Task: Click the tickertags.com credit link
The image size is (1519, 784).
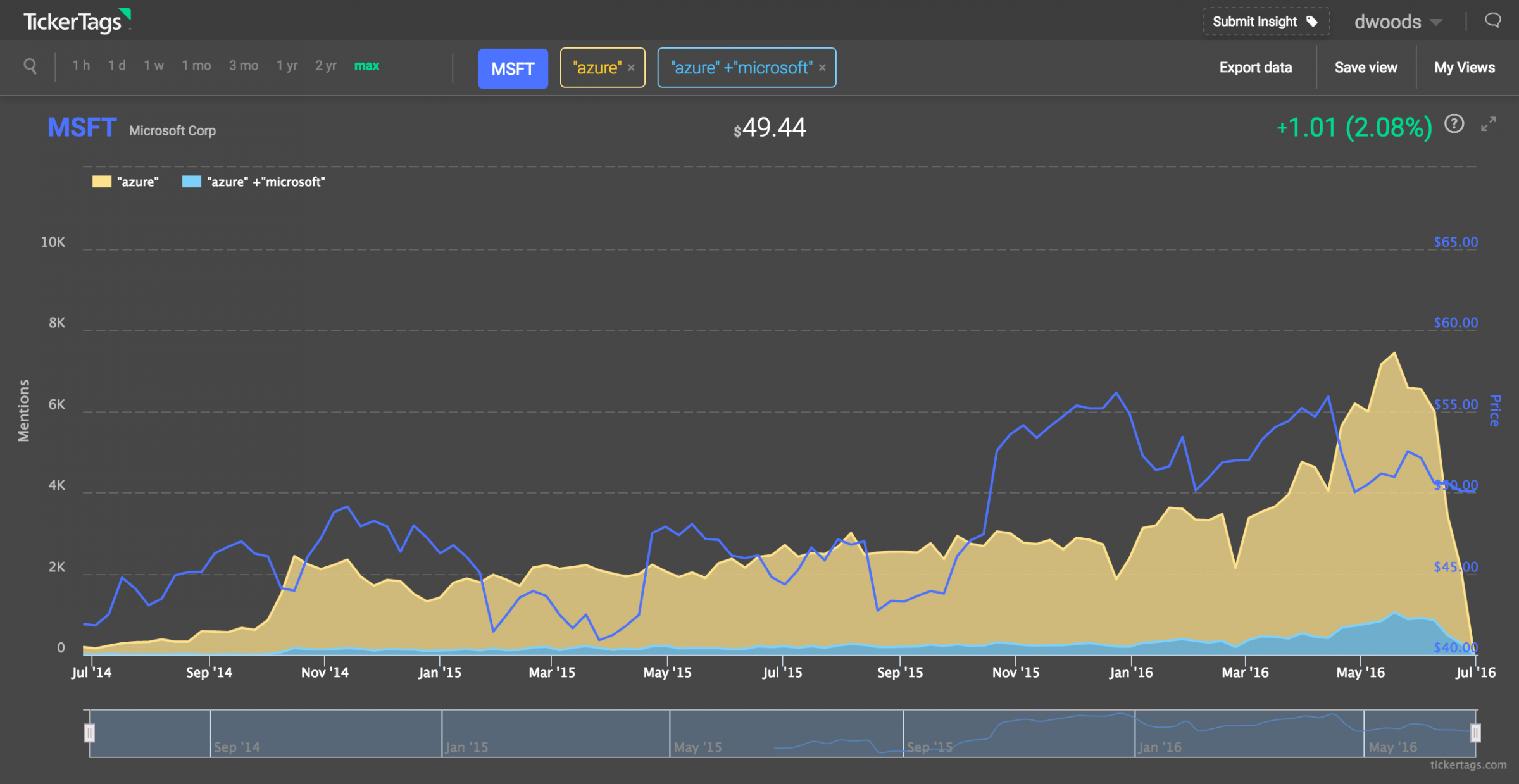Action: pos(1468,765)
